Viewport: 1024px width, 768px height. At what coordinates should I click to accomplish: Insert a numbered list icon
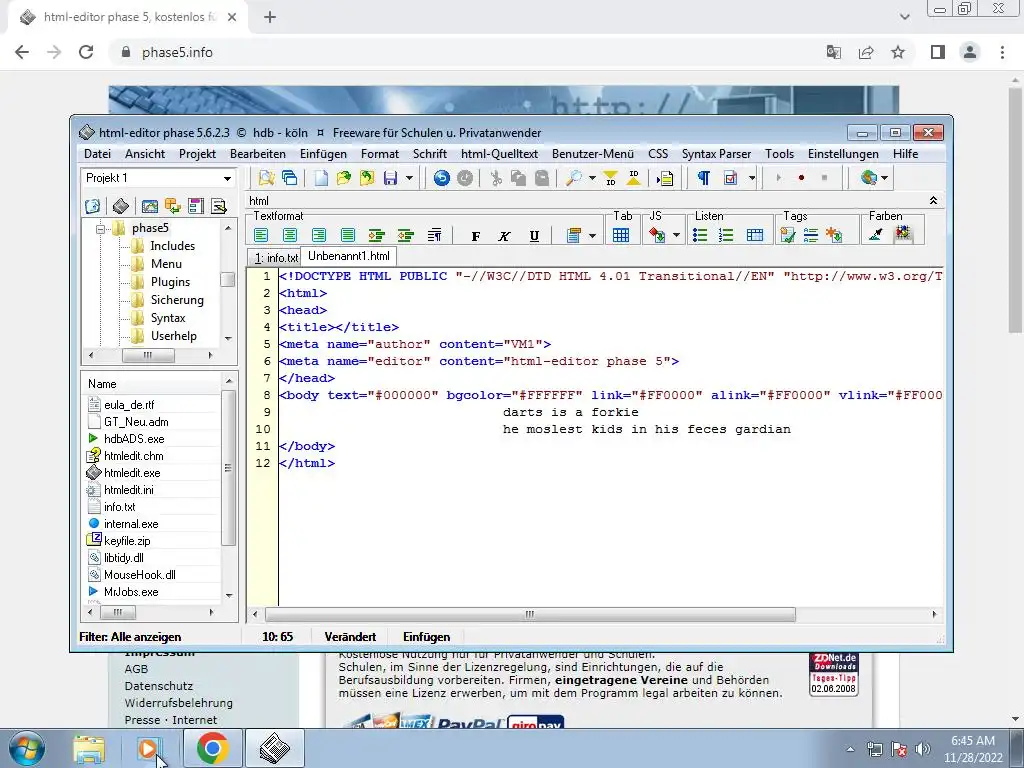point(726,235)
